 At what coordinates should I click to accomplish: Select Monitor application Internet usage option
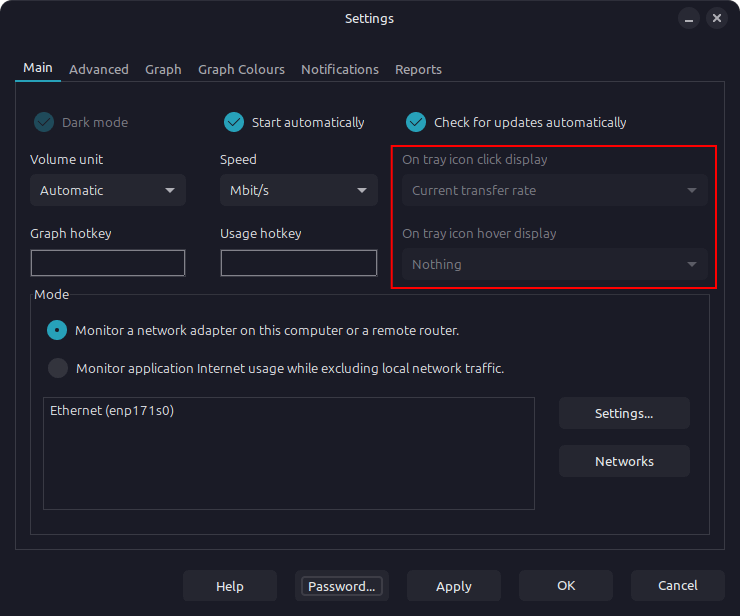pos(58,368)
